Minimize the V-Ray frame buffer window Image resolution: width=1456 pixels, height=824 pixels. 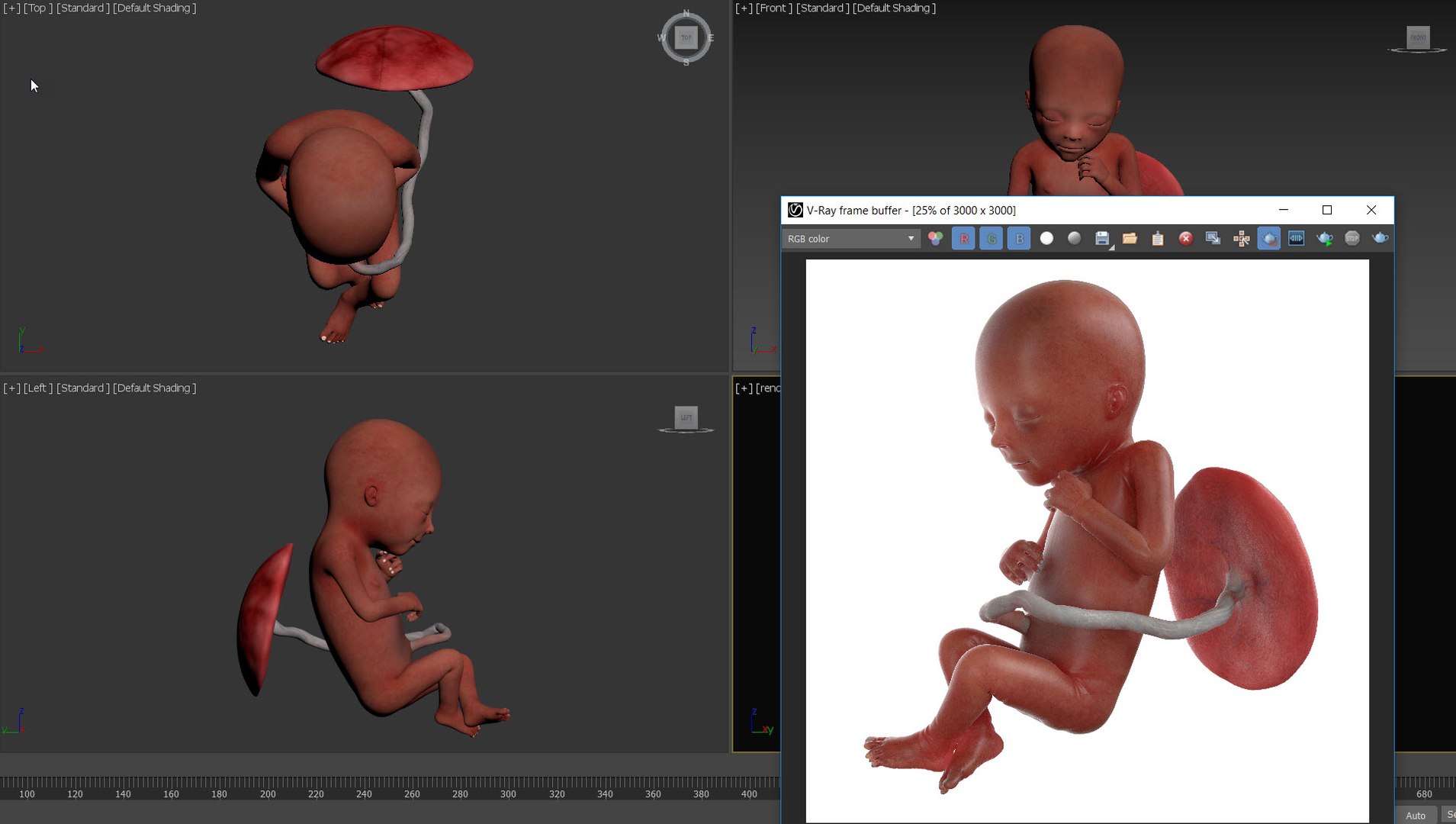click(1284, 210)
